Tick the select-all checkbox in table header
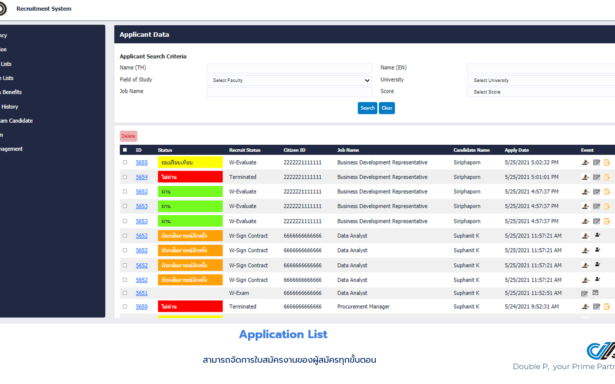Image resolution: width=615 pixels, height=384 pixels. pos(125,150)
